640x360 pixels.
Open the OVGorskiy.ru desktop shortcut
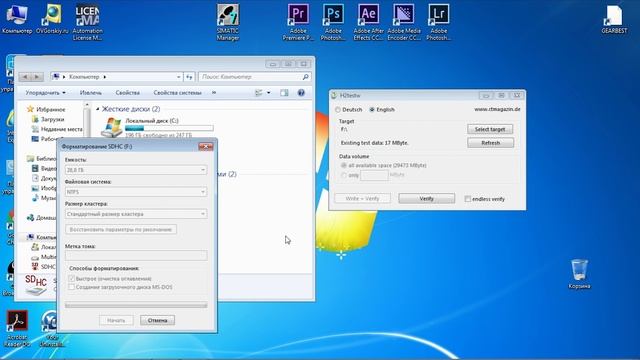click(x=52, y=18)
